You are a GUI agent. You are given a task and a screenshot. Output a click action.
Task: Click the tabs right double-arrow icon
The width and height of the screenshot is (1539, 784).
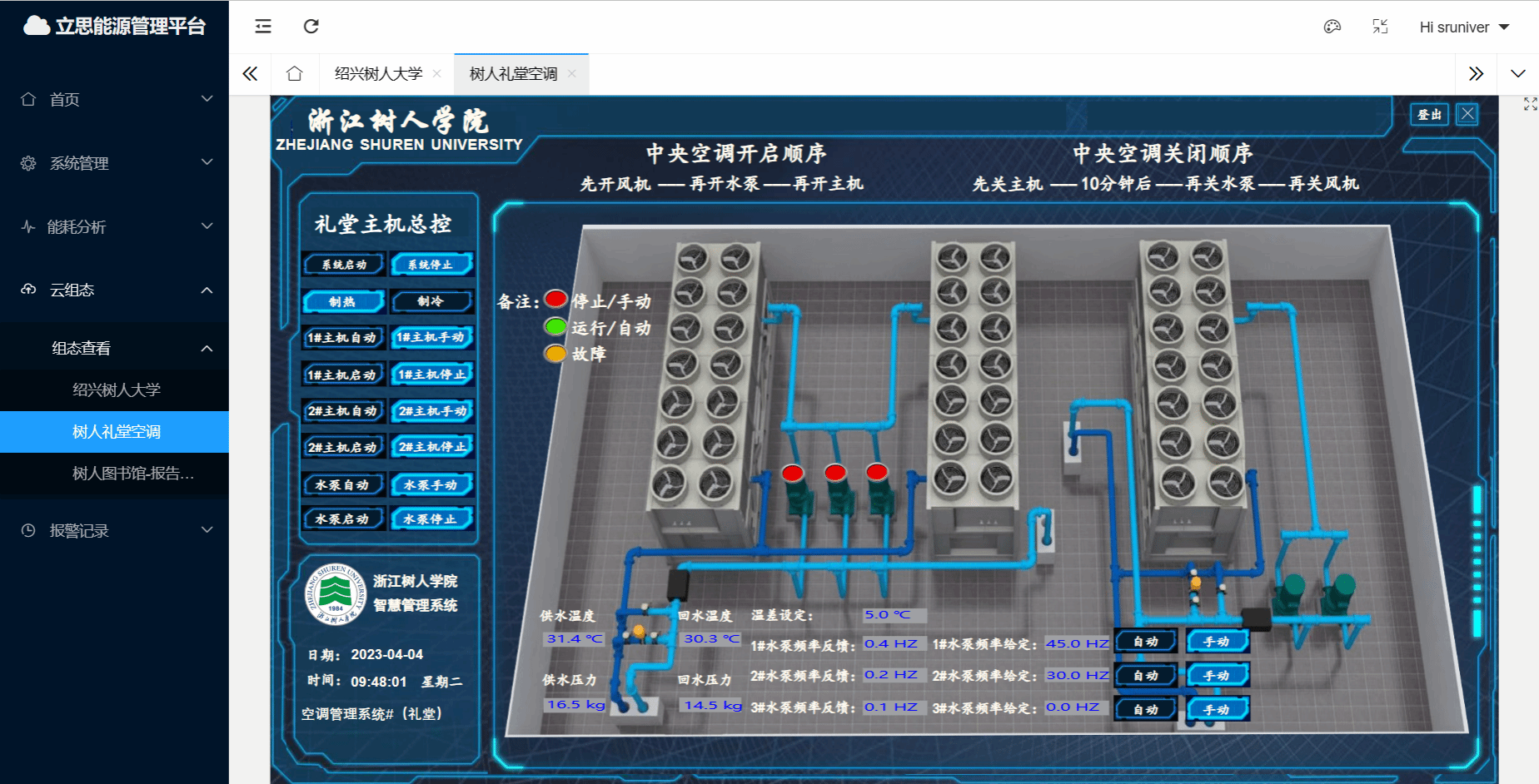click(1477, 74)
